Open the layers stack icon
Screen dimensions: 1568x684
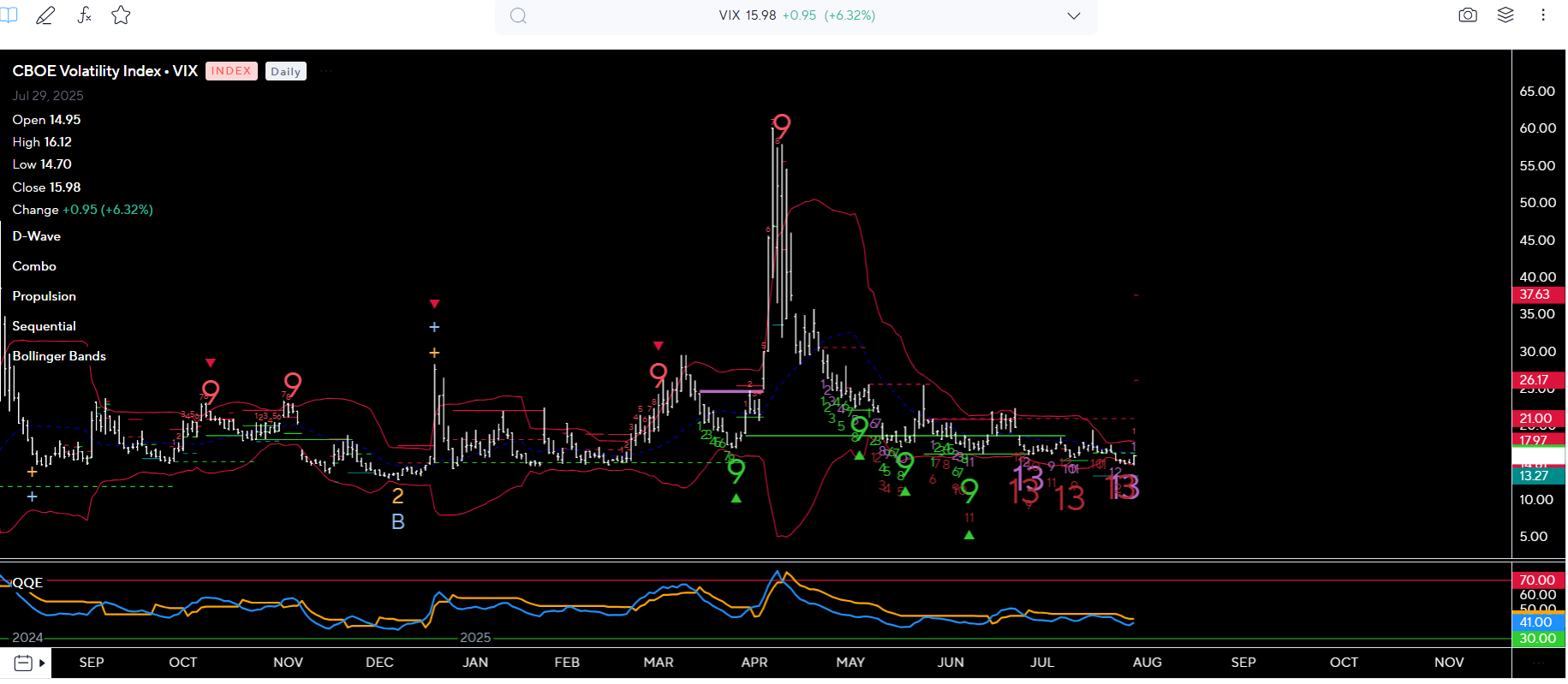[1505, 15]
